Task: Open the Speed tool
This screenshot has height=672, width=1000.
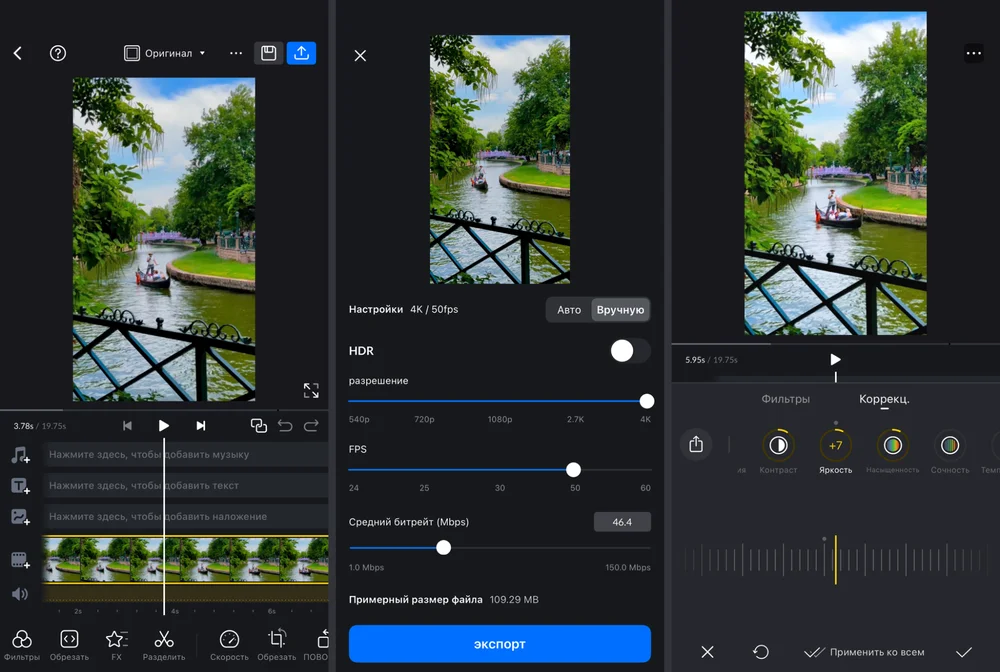Action: (x=229, y=644)
